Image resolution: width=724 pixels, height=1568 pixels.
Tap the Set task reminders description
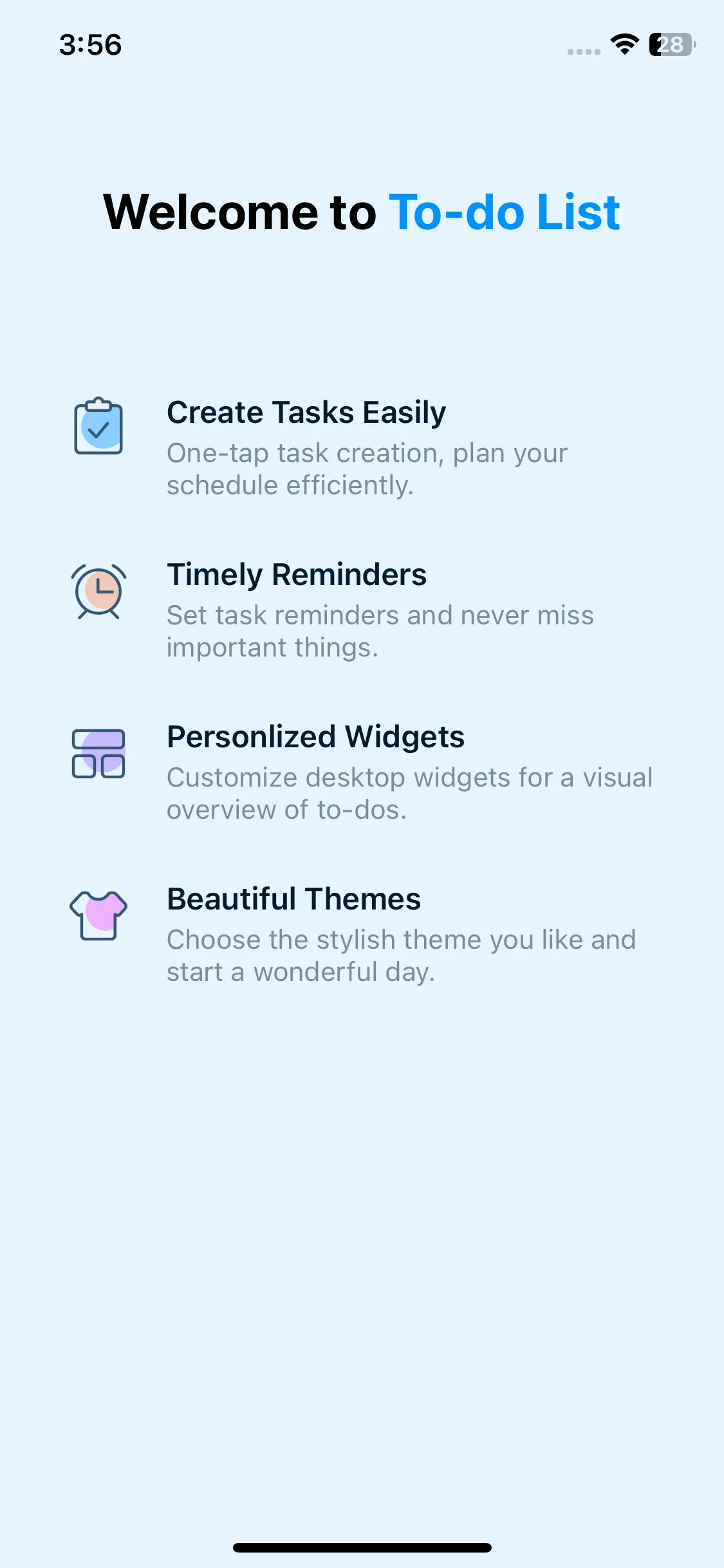pos(380,631)
